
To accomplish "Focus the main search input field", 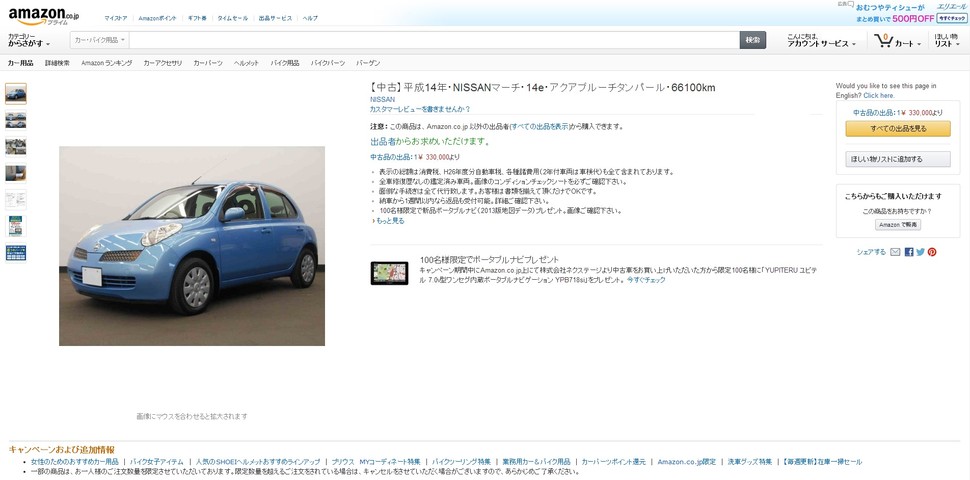I will (434, 40).
